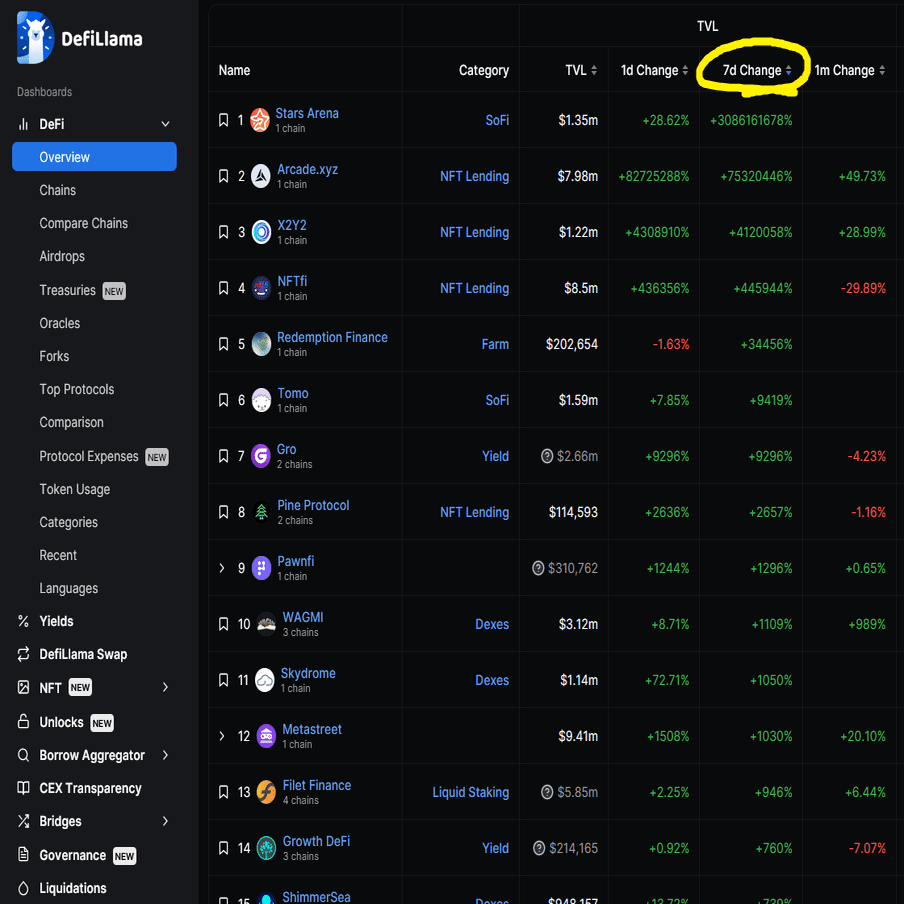904x904 pixels.
Task: Click the NFTfi logo icon
Action: pos(261,288)
